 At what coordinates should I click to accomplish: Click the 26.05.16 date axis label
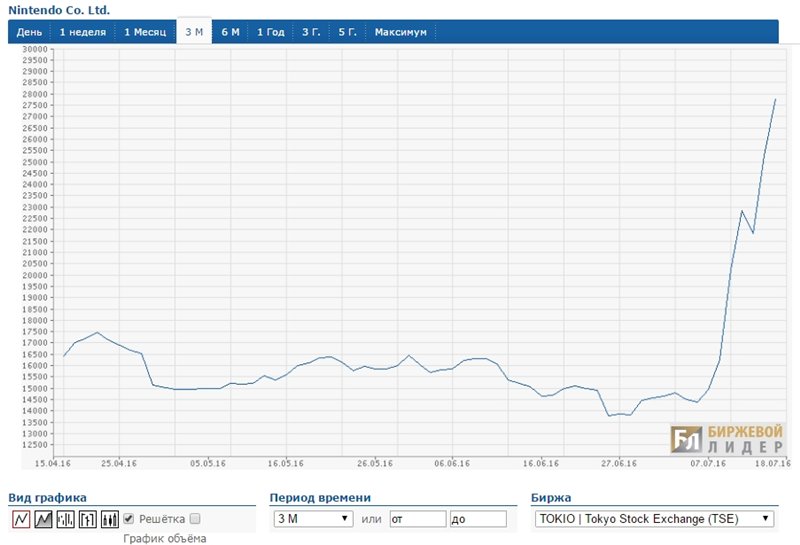click(375, 463)
